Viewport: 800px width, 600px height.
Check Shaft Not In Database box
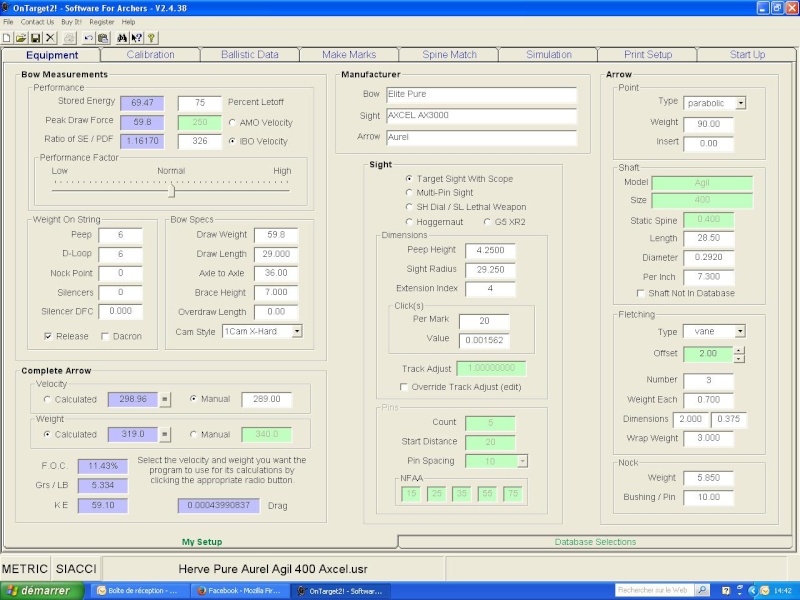coord(641,293)
